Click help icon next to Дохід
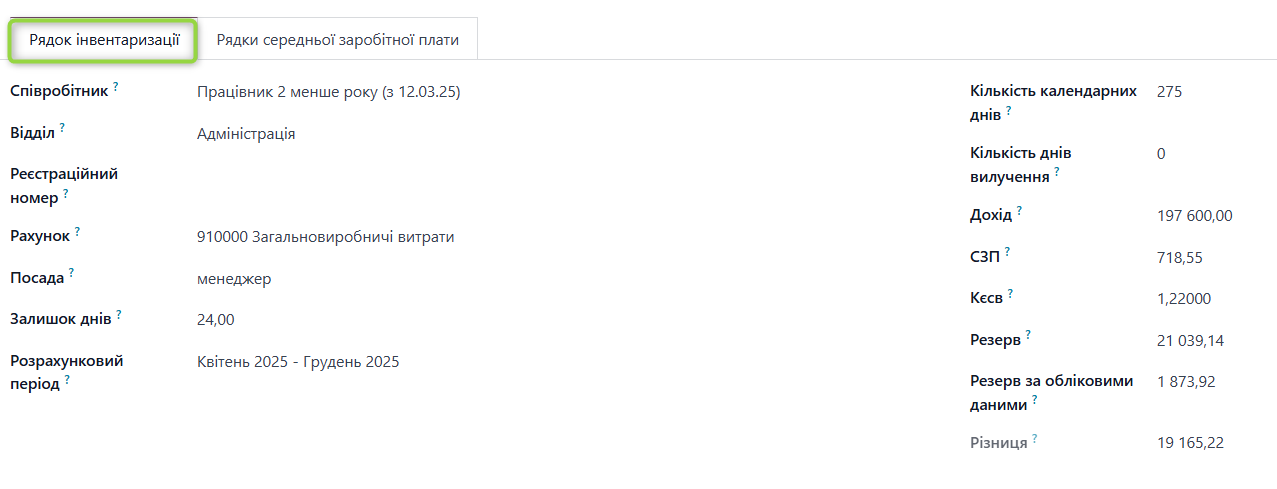1277x489 pixels. 1019,211
